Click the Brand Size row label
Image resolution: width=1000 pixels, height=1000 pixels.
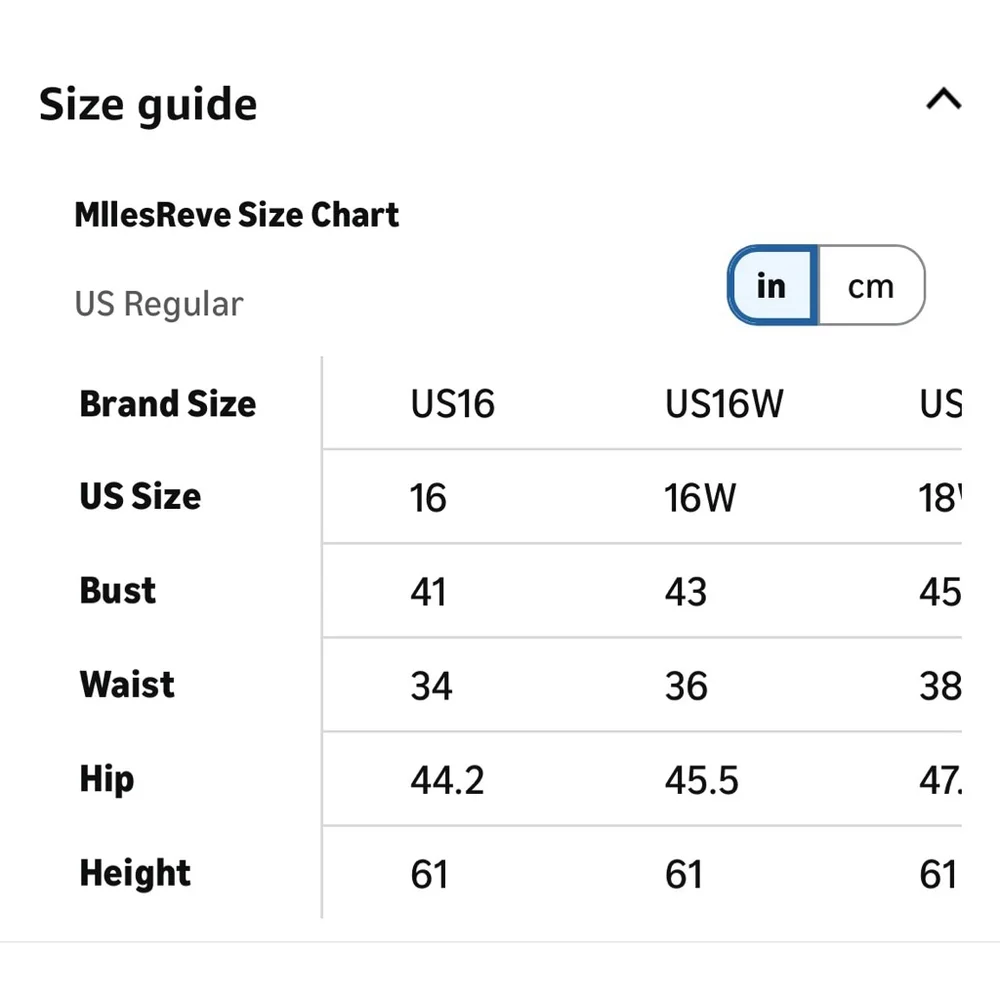[x=168, y=404]
